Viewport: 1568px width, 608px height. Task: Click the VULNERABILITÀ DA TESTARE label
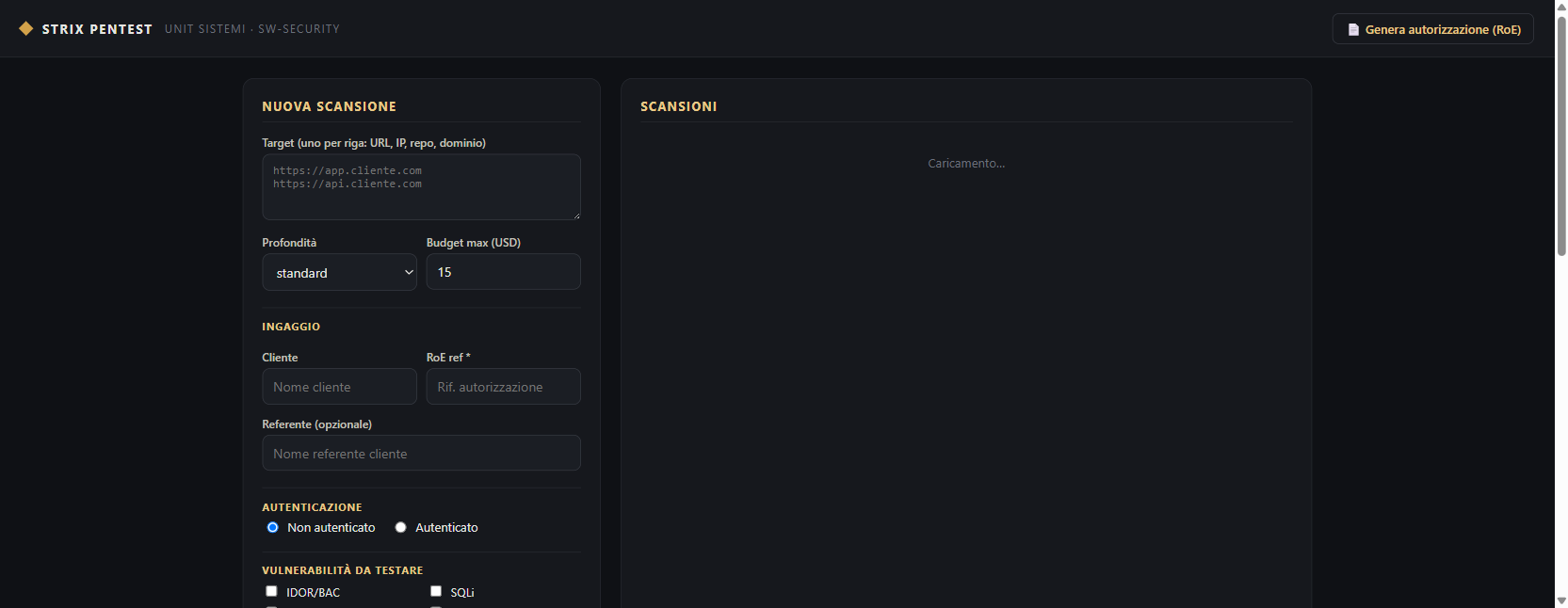tap(343, 570)
